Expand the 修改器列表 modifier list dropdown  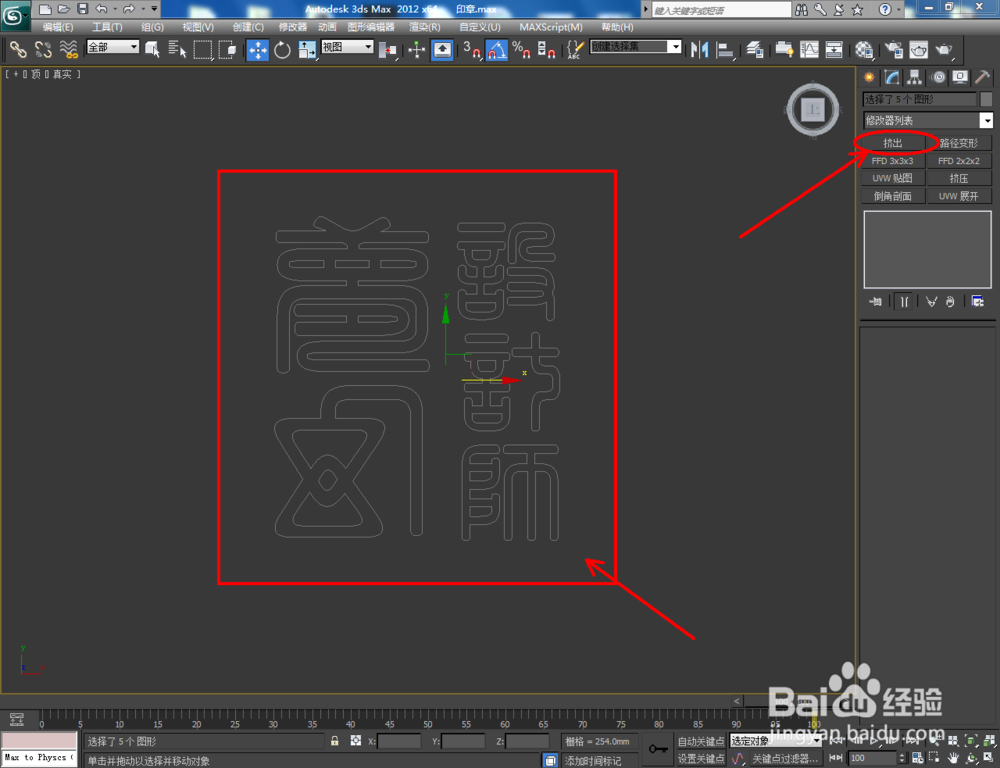click(928, 120)
